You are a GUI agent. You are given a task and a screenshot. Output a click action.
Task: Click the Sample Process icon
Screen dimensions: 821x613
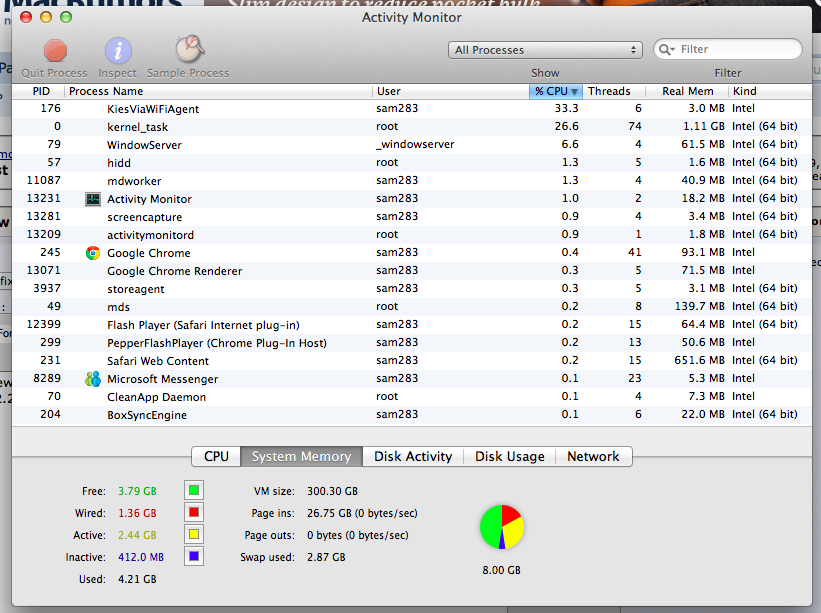[x=189, y=49]
